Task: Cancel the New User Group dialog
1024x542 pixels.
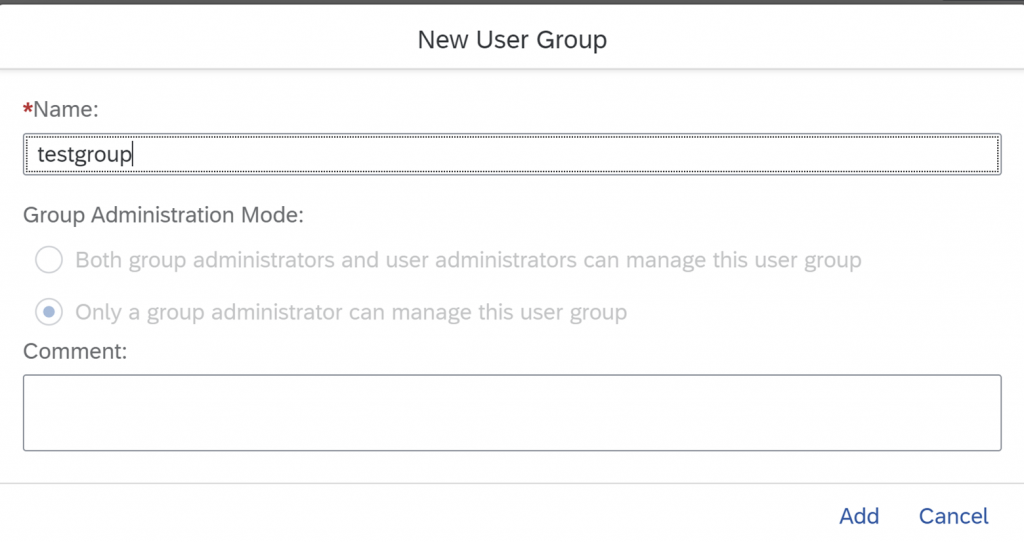Action: (953, 516)
